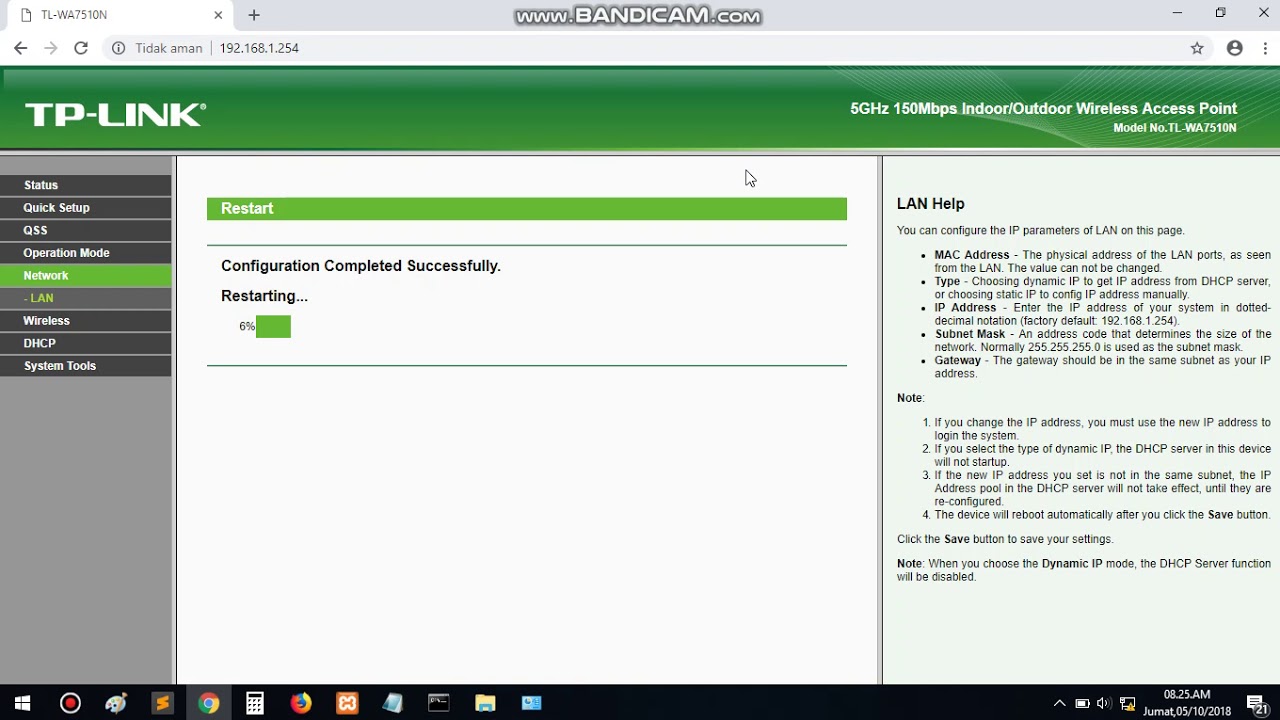Close the TL-WA7510N tab

coord(218,15)
